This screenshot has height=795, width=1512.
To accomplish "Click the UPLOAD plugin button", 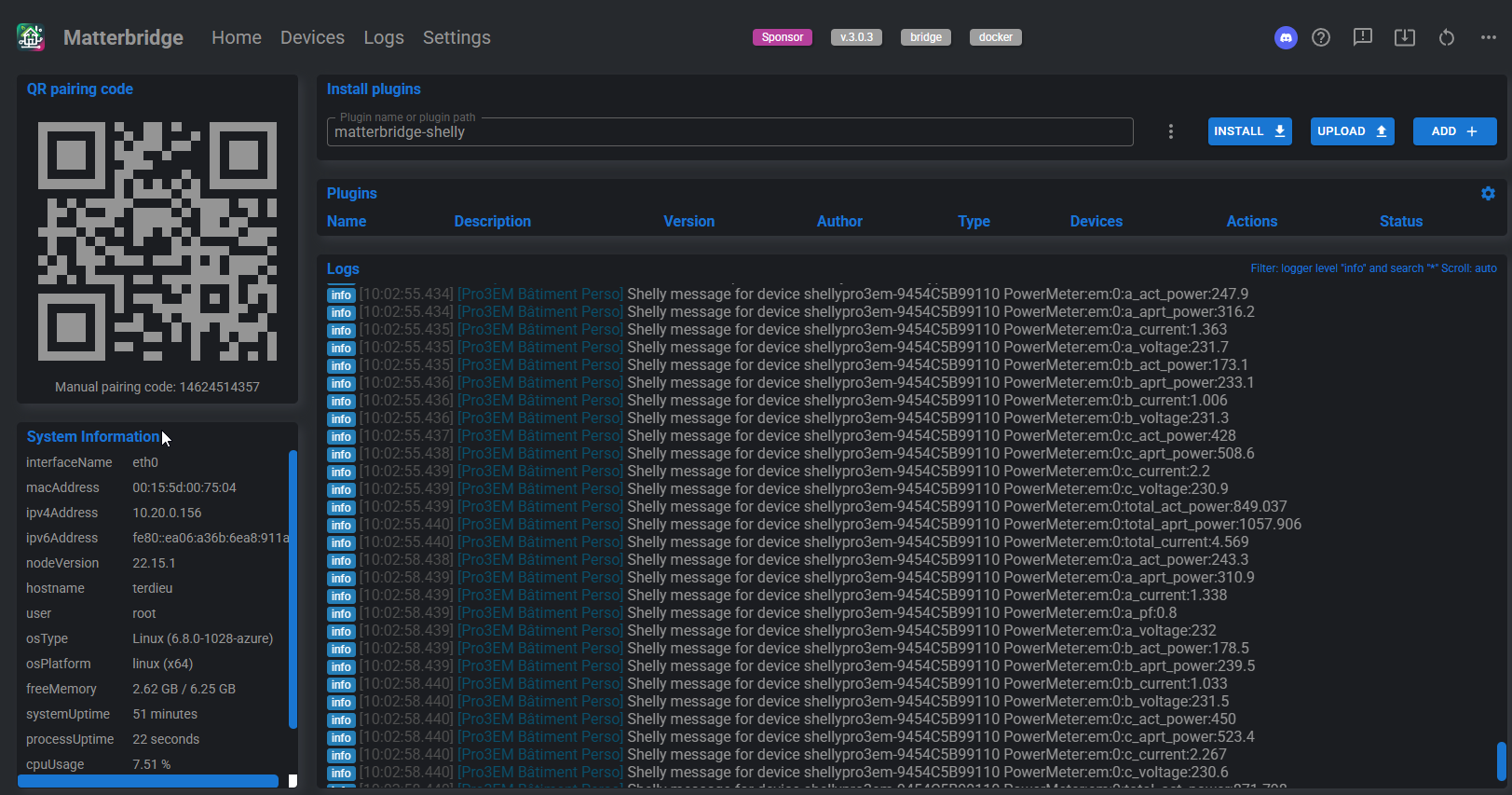I will (1352, 131).
